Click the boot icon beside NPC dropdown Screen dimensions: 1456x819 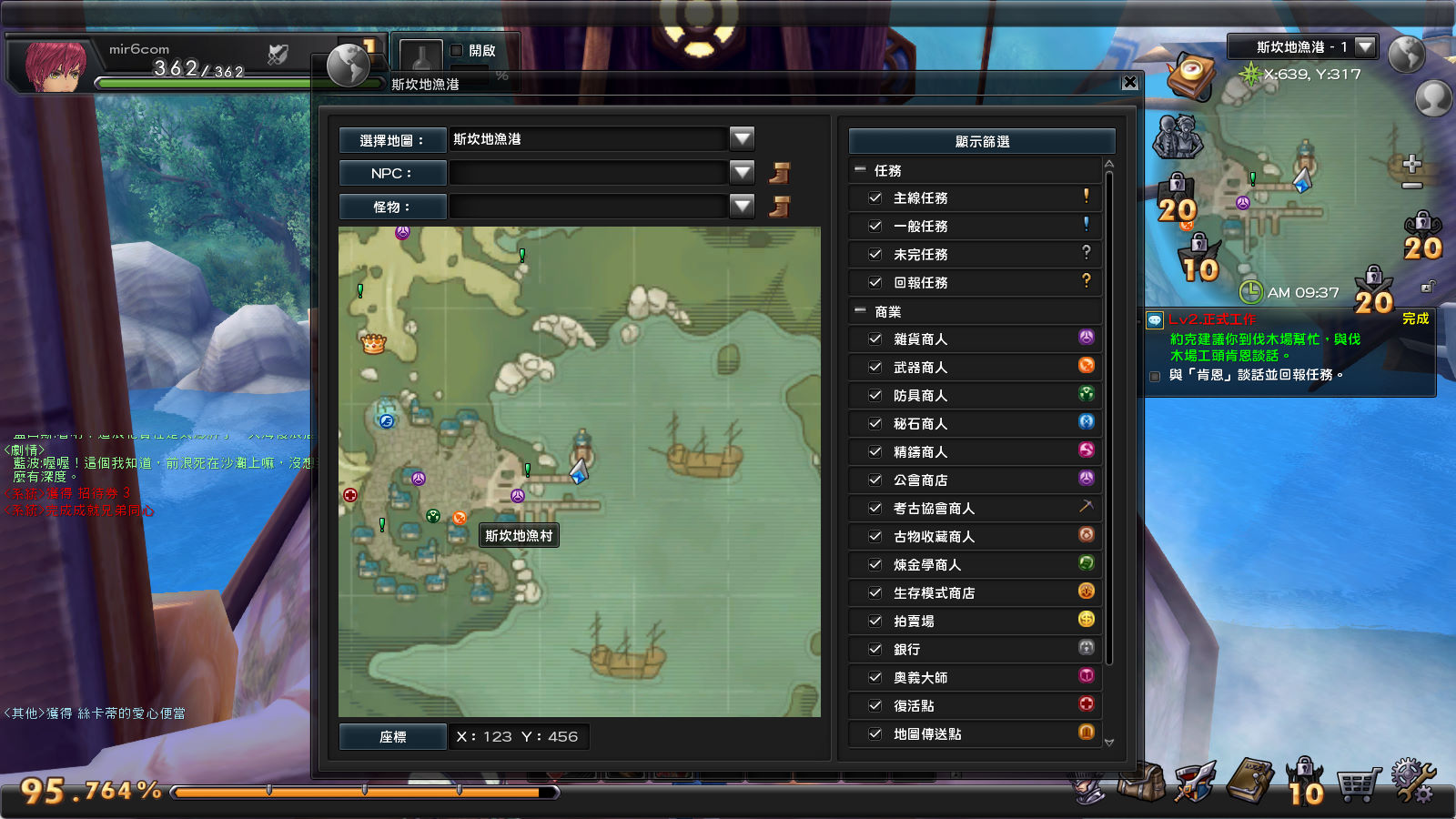click(780, 173)
